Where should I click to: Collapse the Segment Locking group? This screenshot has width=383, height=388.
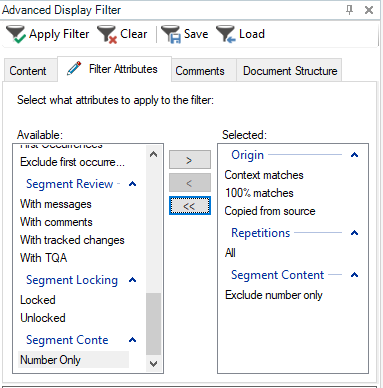[133, 280]
